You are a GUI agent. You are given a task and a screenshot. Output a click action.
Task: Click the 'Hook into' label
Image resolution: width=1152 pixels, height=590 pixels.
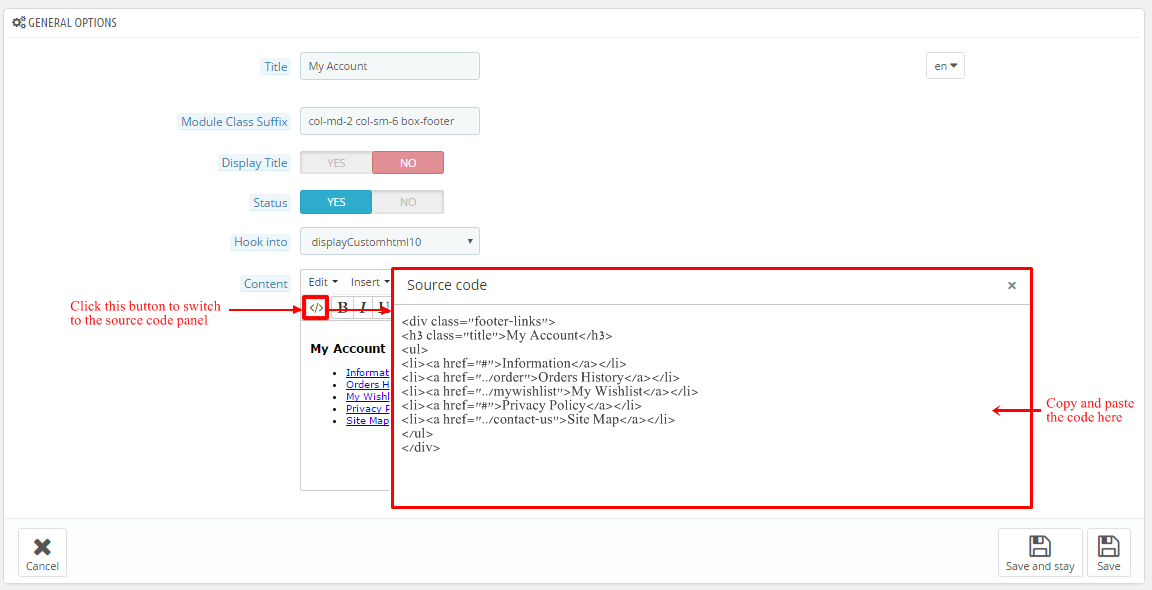point(261,241)
